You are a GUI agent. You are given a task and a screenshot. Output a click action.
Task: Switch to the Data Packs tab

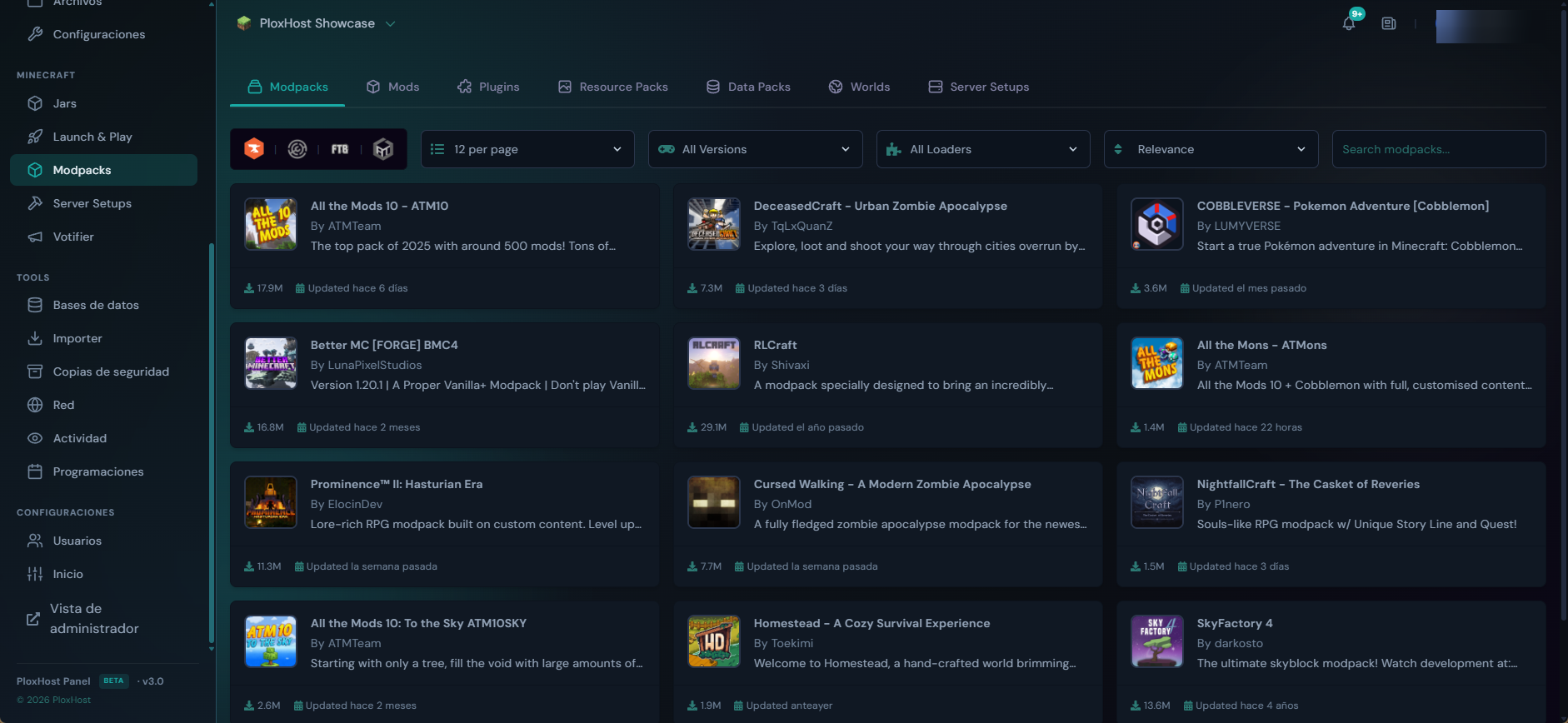[x=748, y=87]
